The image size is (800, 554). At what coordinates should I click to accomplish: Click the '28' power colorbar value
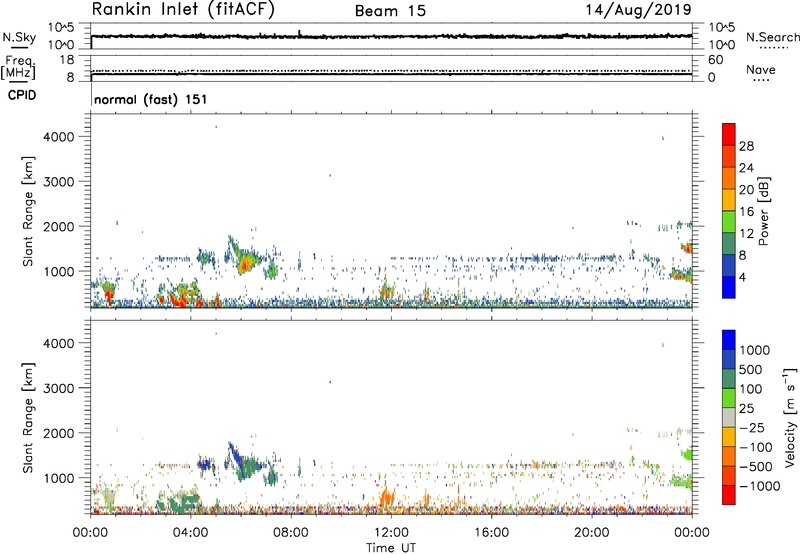746,146
